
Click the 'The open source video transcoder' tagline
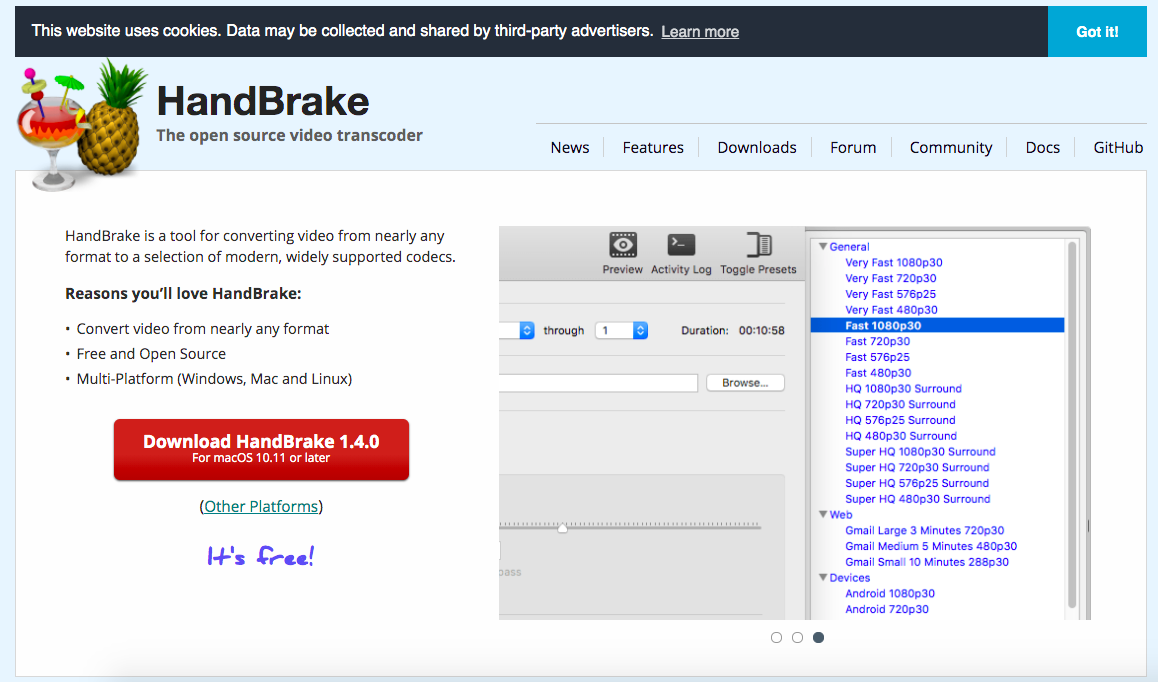click(290, 135)
